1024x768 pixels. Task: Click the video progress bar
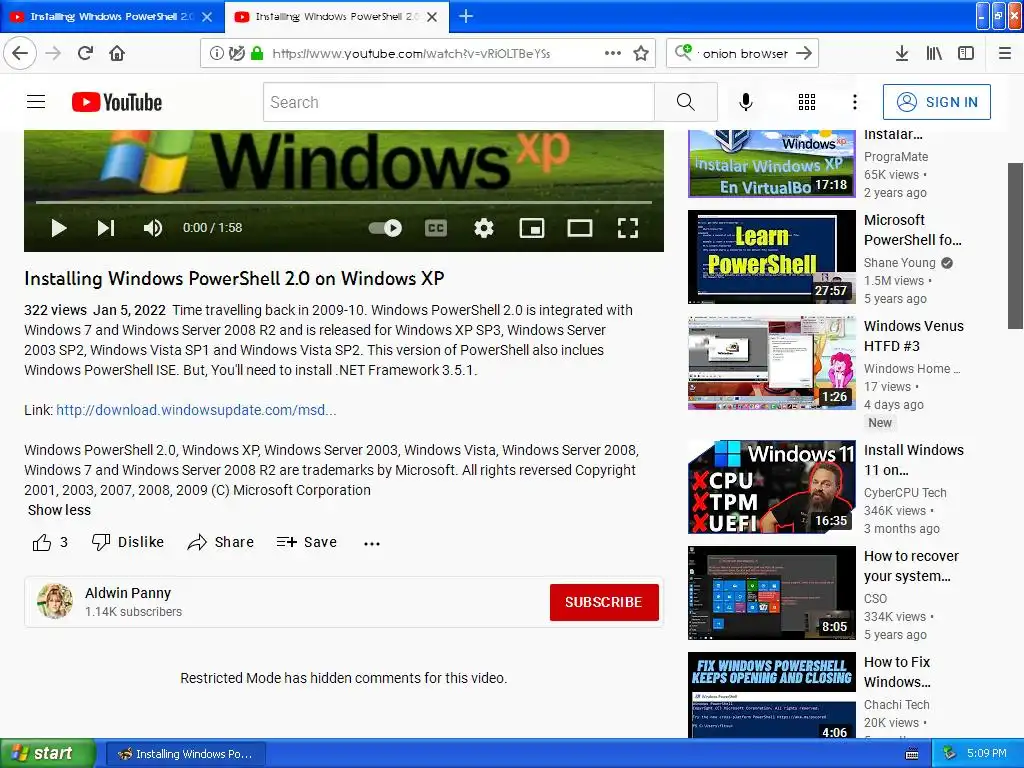click(344, 202)
